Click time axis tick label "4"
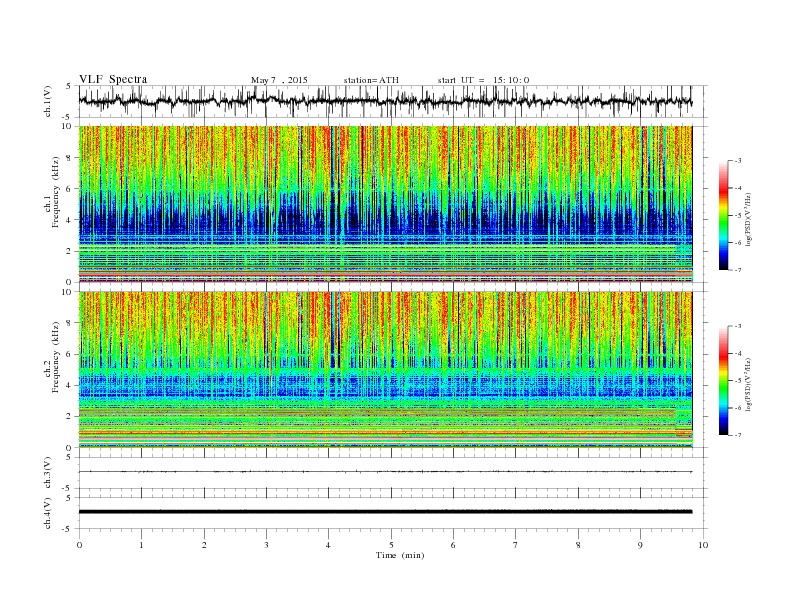This screenshot has height=612, width=792. click(x=328, y=545)
